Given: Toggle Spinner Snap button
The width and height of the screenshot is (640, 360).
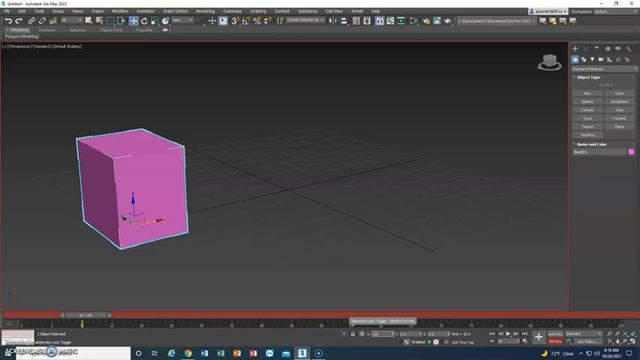Looking at the screenshot, I should tap(267, 21).
